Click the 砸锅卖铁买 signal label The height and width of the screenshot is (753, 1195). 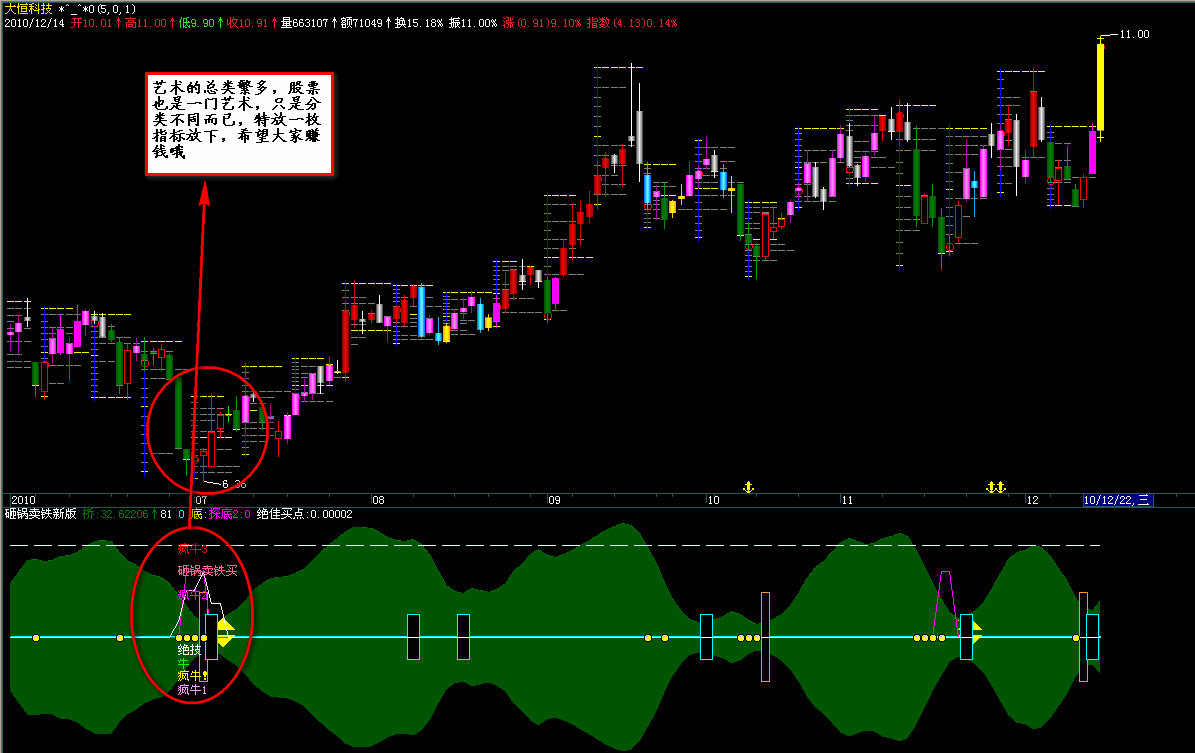click(207, 570)
